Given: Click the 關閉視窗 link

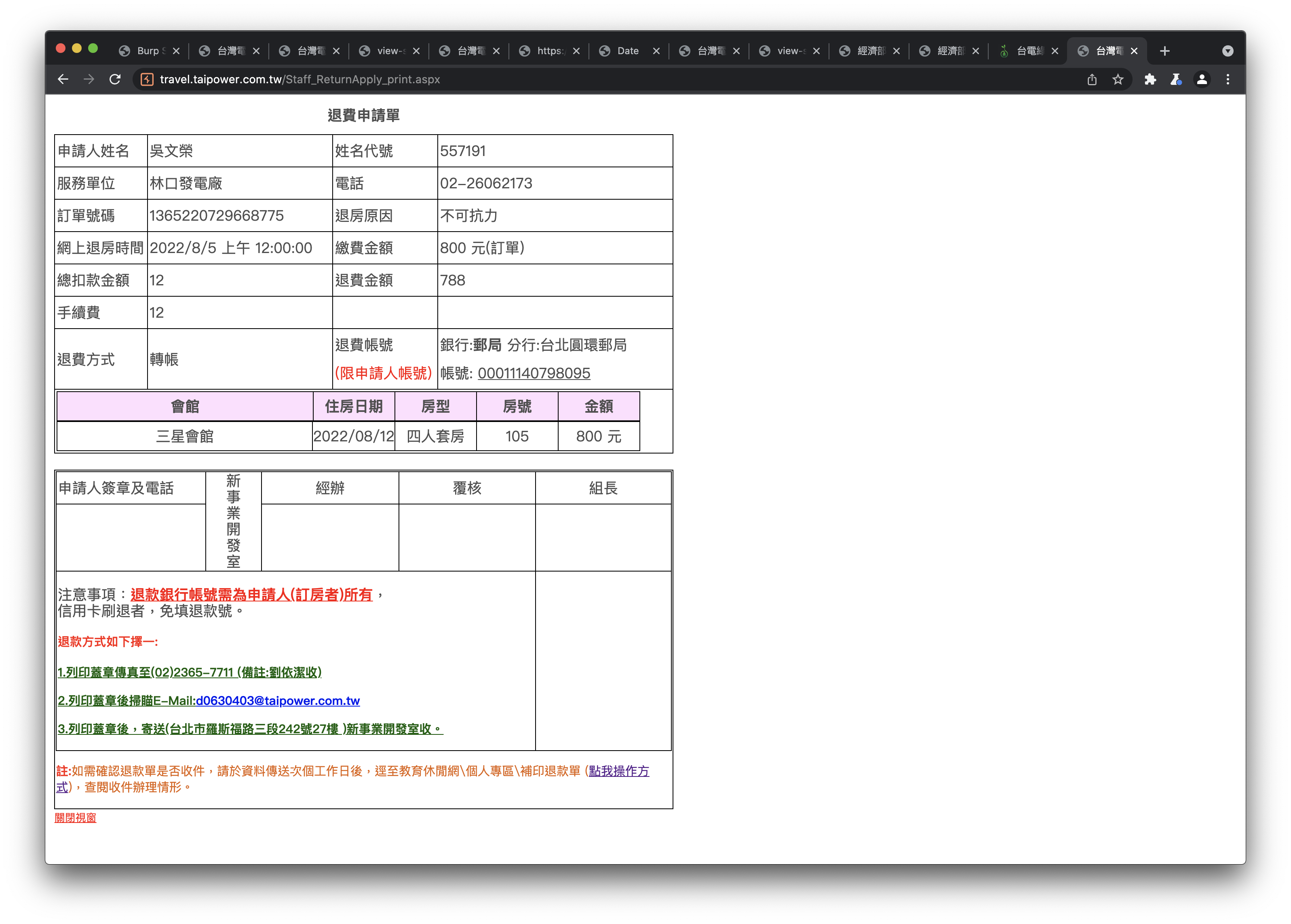Looking at the screenshot, I should (x=75, y=817).
